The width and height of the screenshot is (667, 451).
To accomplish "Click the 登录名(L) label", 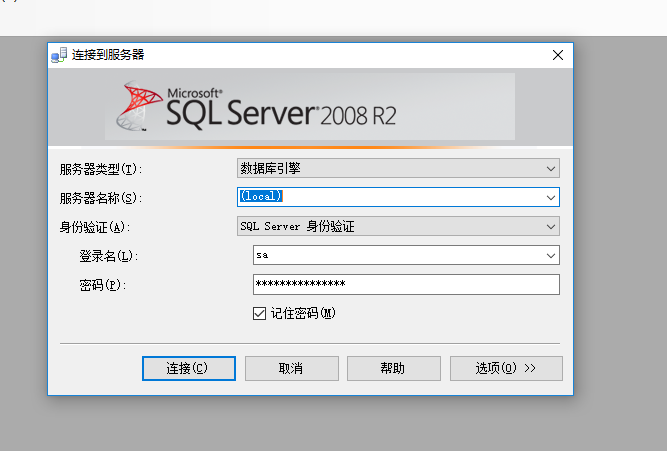I will point(108,256).
